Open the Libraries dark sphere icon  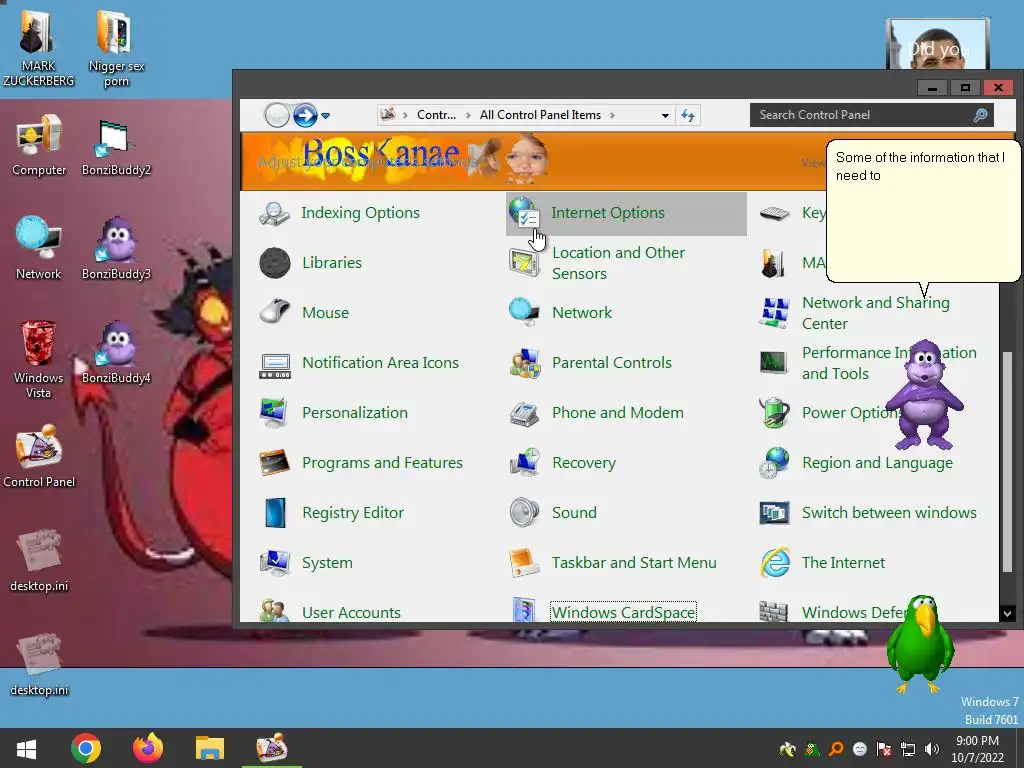pyautogui.click(x=274, y=263)
